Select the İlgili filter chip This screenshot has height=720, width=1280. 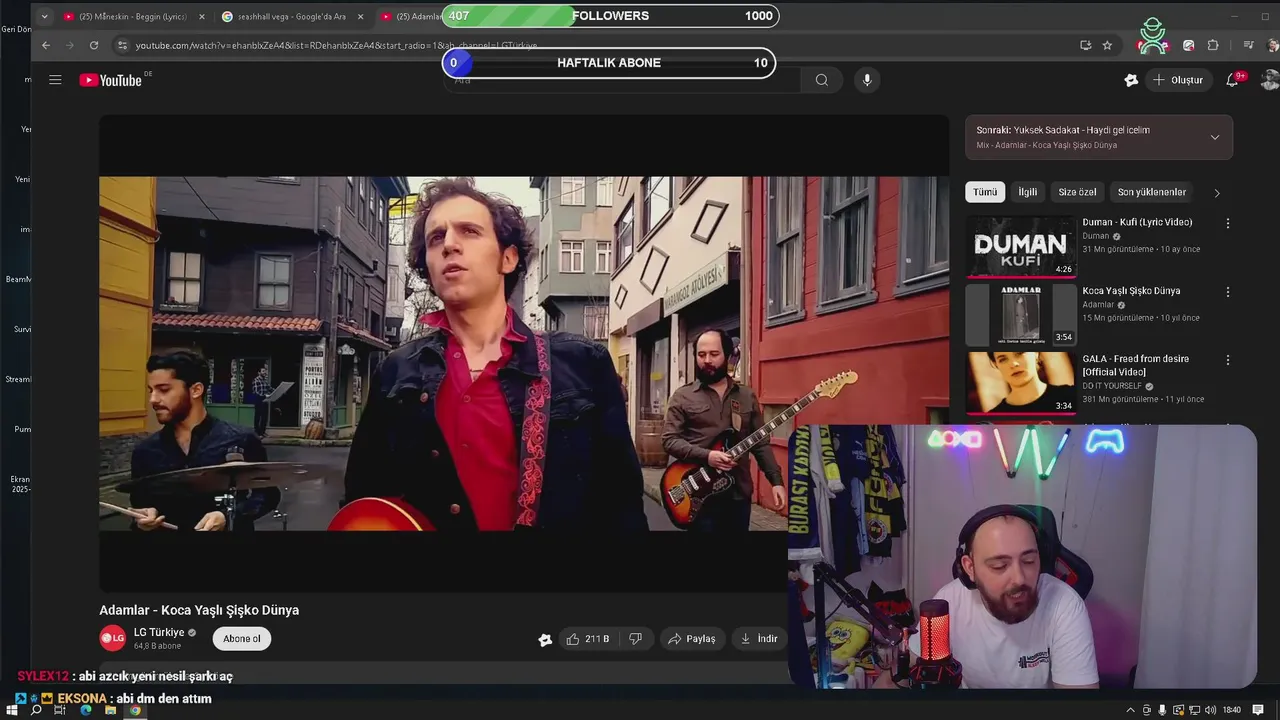click(x=1028, y=192)
